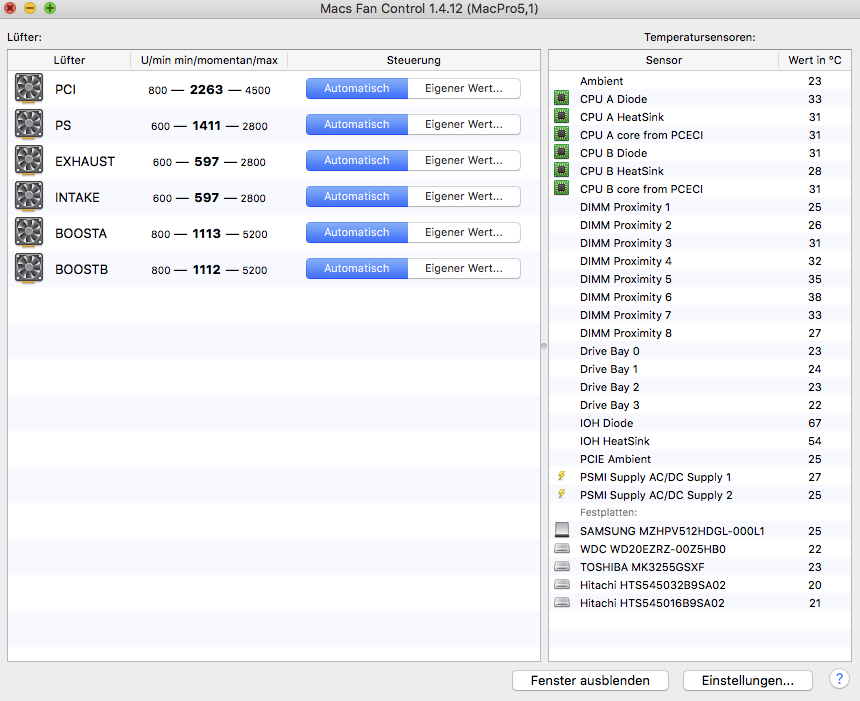860x701 pixels.
Task: Click the BOOSTA fan name
Action: click(81, 234)
